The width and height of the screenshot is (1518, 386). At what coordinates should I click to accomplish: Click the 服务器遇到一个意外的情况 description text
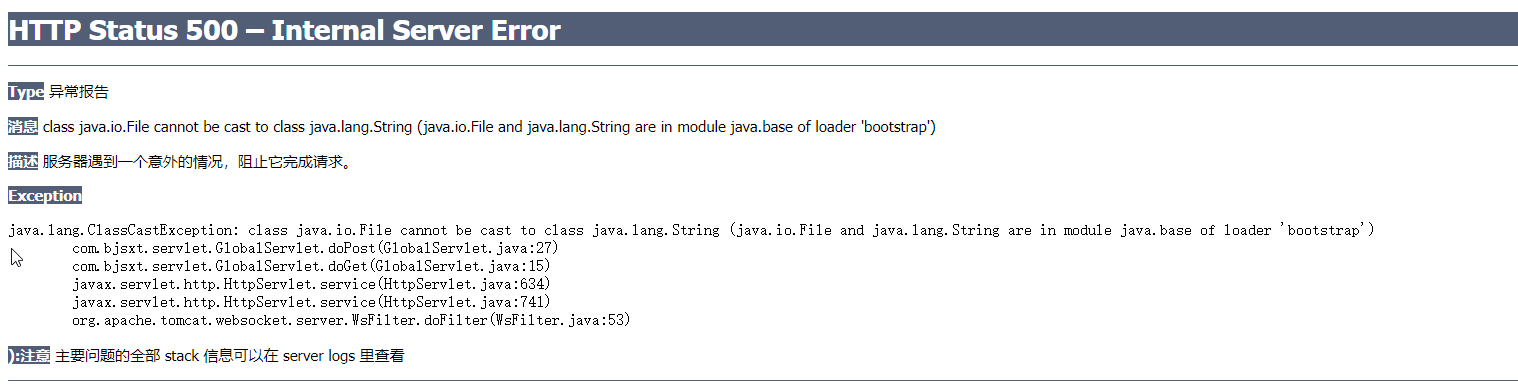click(198, 162)
